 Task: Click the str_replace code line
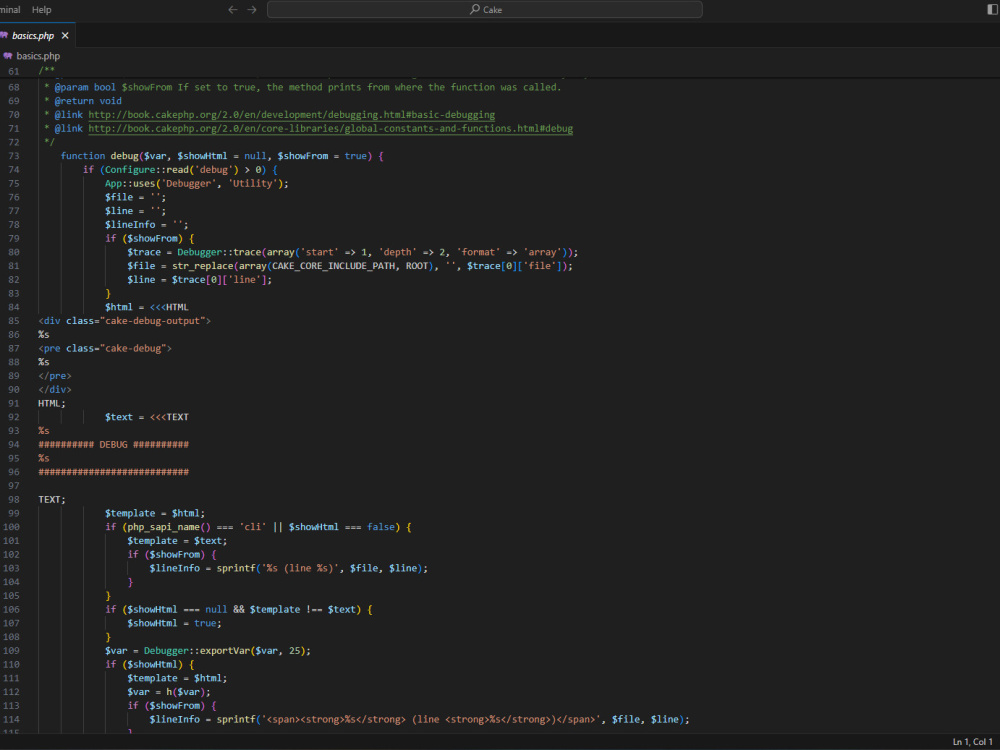point(349,266)
